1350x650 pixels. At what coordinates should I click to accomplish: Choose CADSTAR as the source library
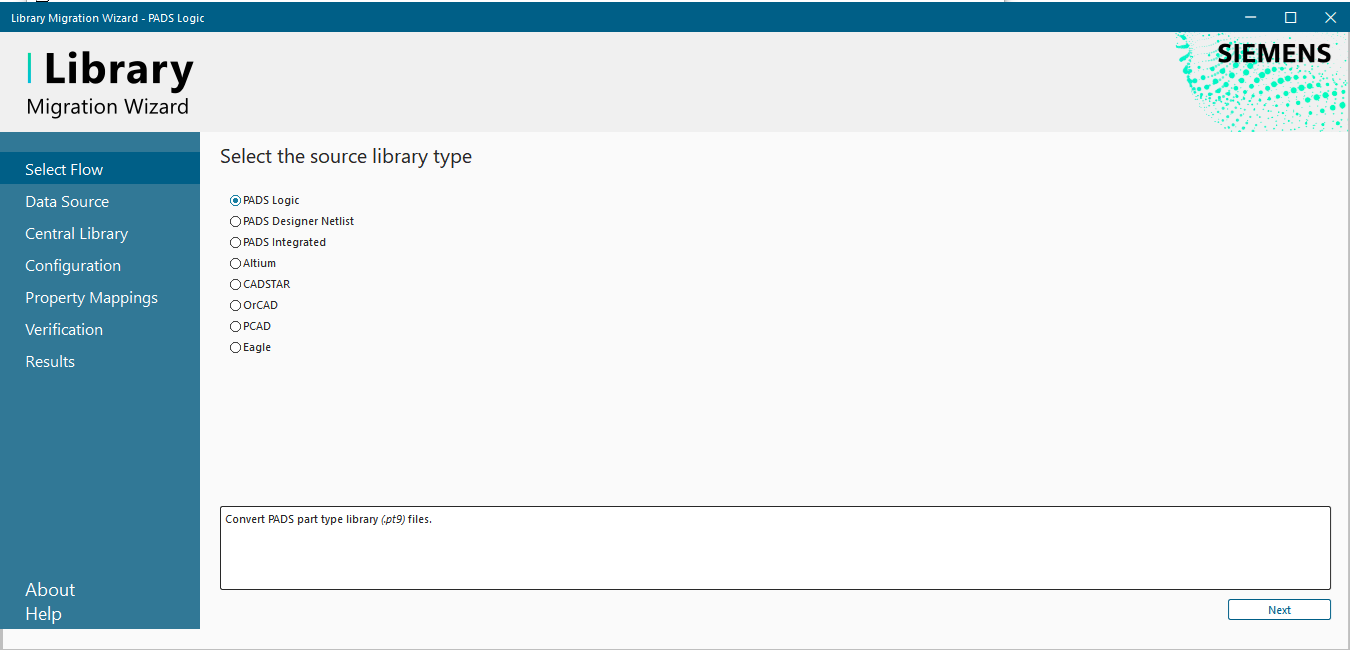click(236, 285)
